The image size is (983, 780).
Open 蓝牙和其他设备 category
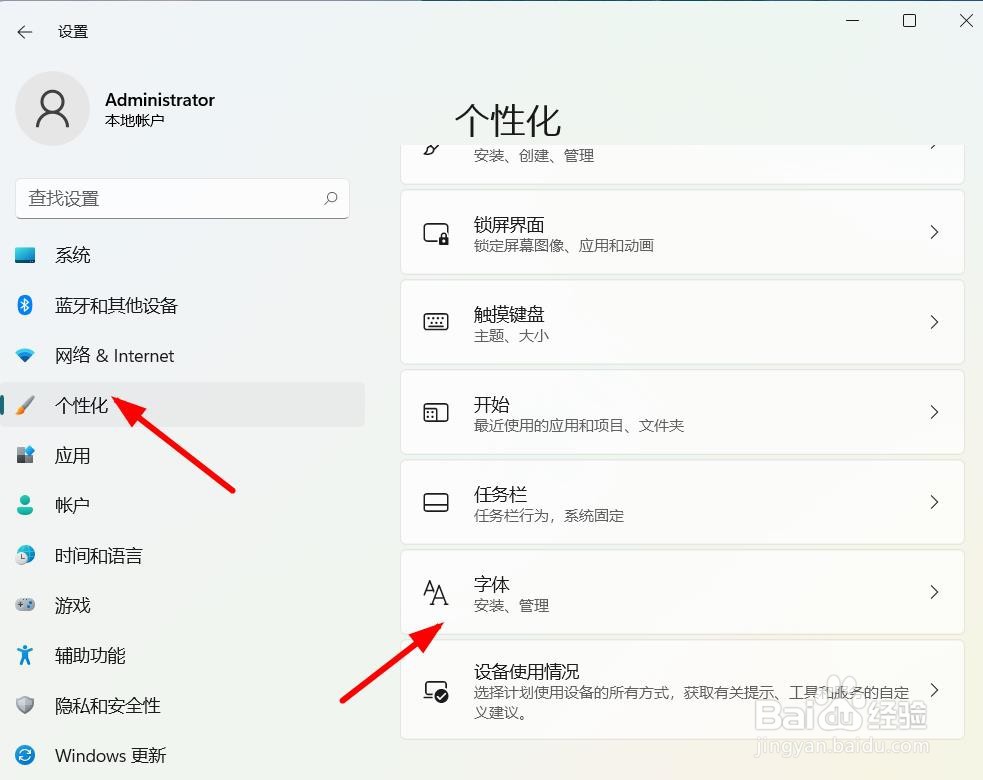[x=182, y=305]
